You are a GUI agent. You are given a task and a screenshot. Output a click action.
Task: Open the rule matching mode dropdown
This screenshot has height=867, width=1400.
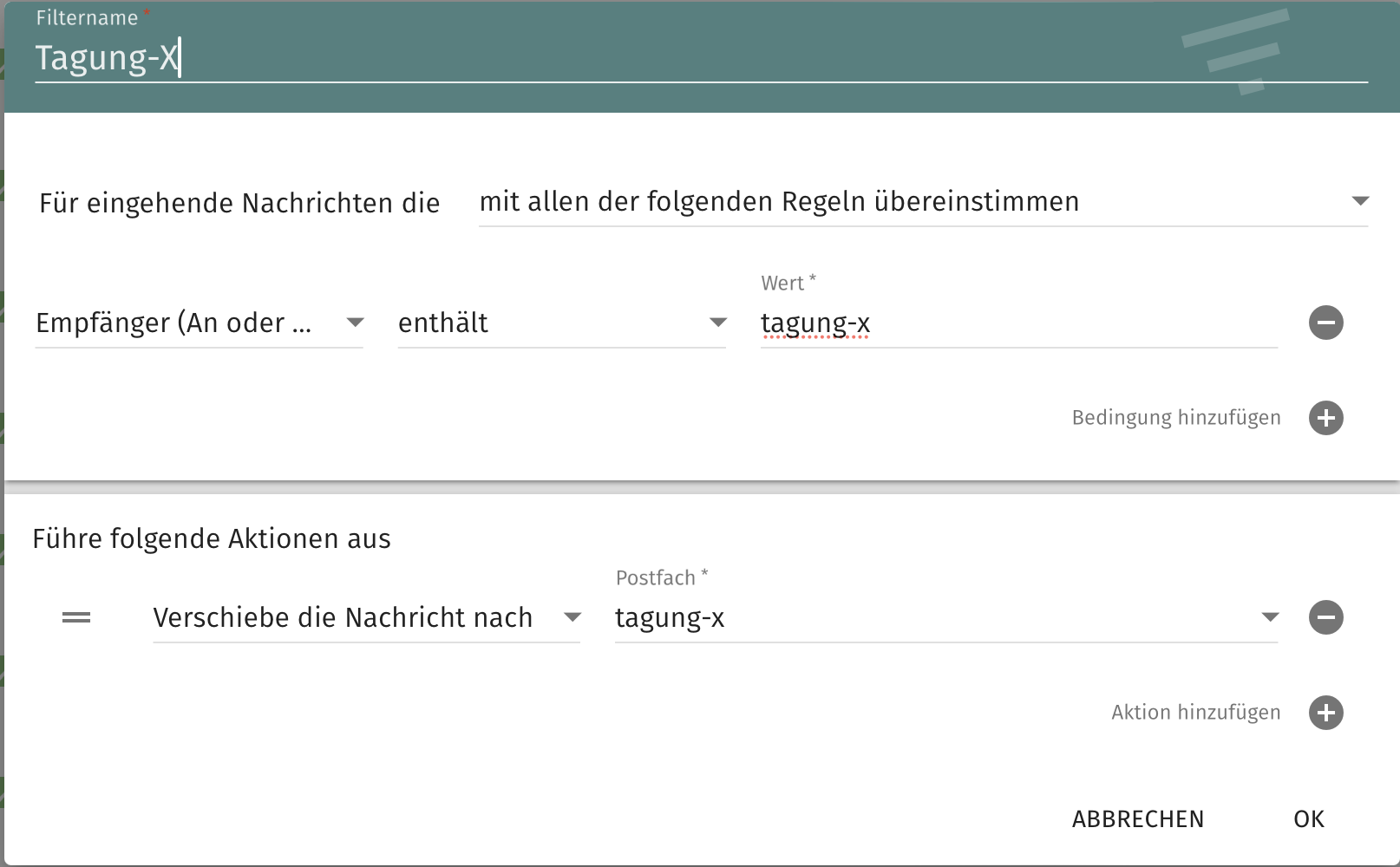click(923, 202)
